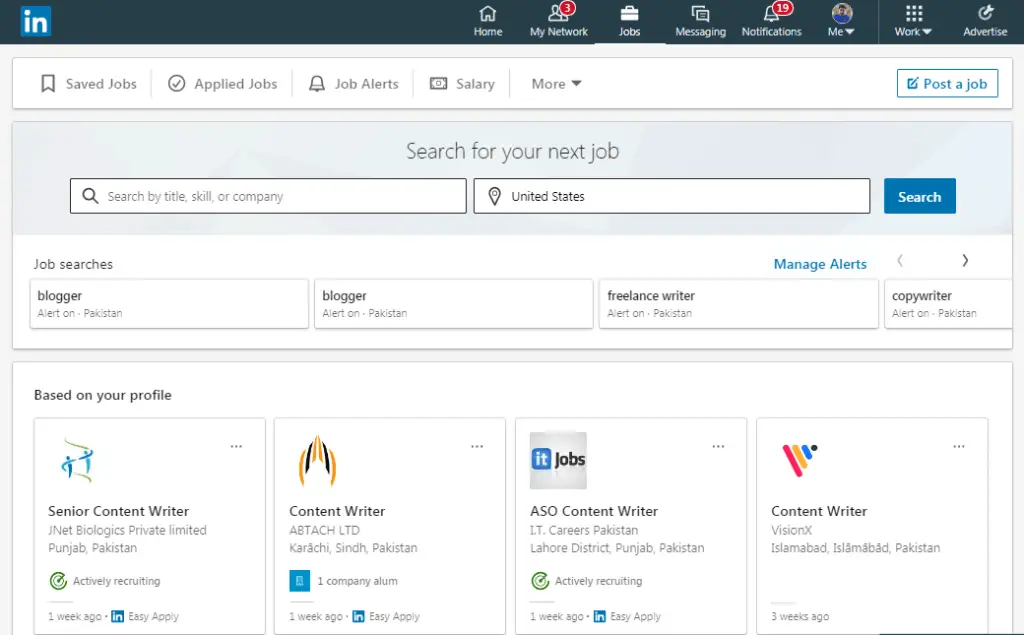This screenshot has width=1024, height=635.
Task: Focus the United States location field
Action: (672, 196)
